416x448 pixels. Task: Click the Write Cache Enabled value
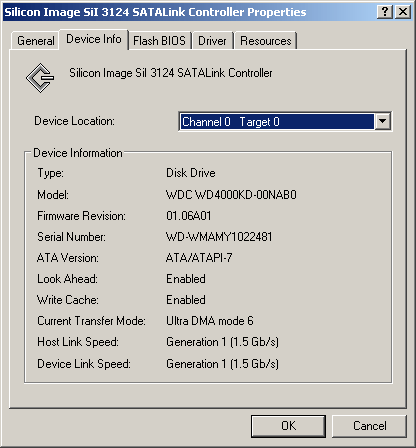[x=186, y=300]
